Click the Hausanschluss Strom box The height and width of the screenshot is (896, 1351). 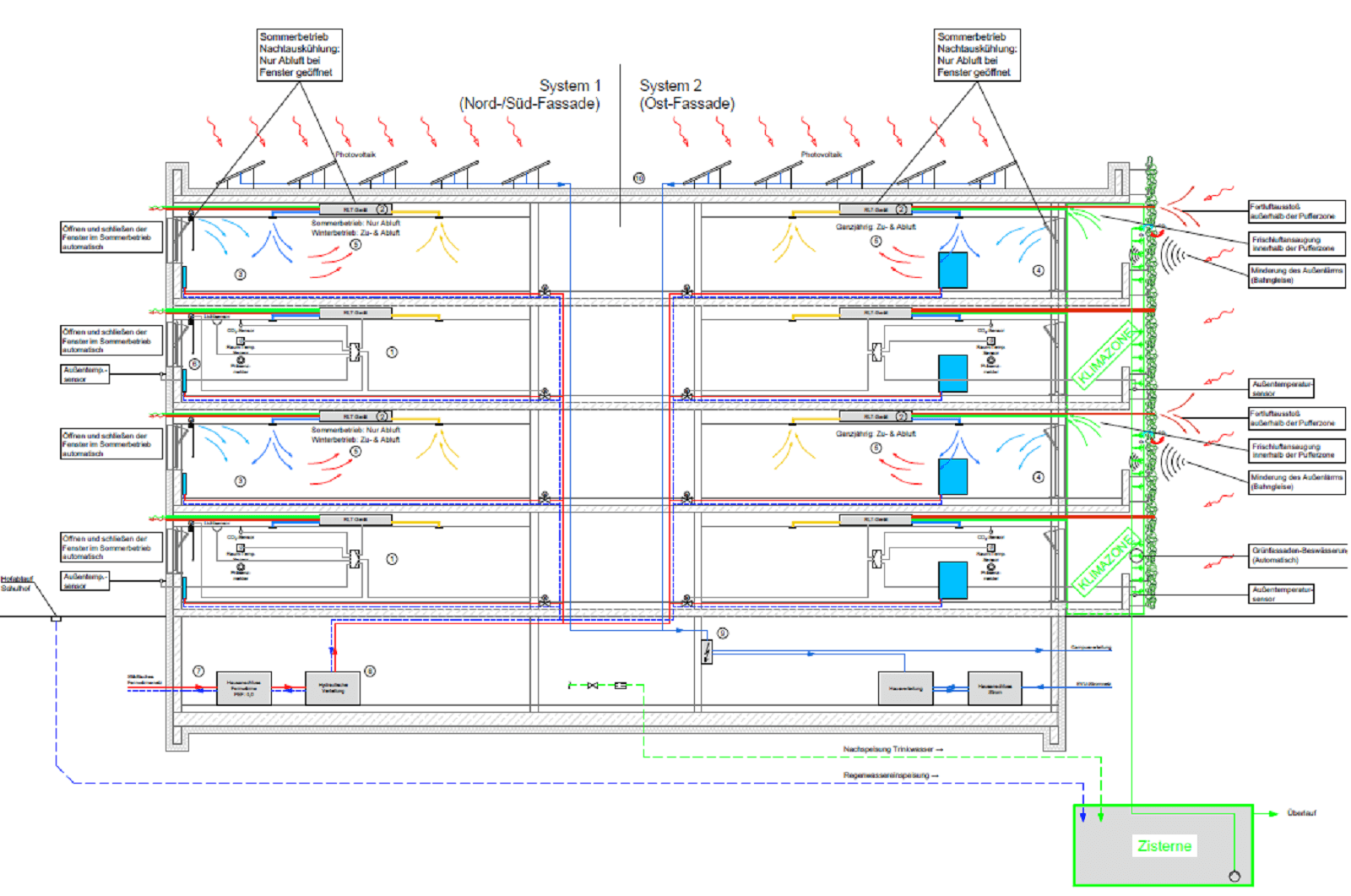995,688
